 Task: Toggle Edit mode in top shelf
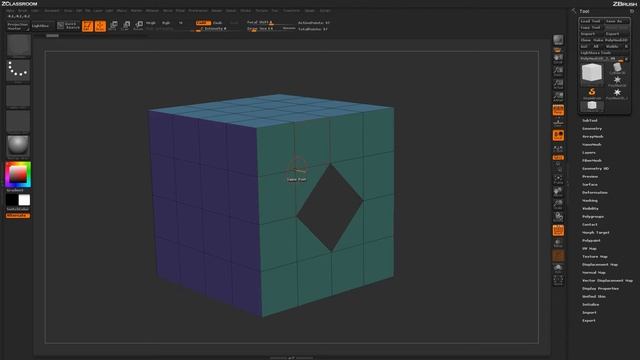point(87,26)
